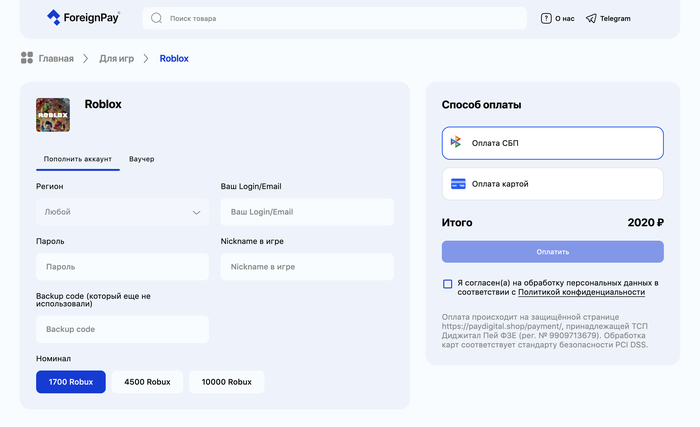Click the paydigital.shop payment notice text
Viewport: 700px width, 427px height.
pos(545,331)
